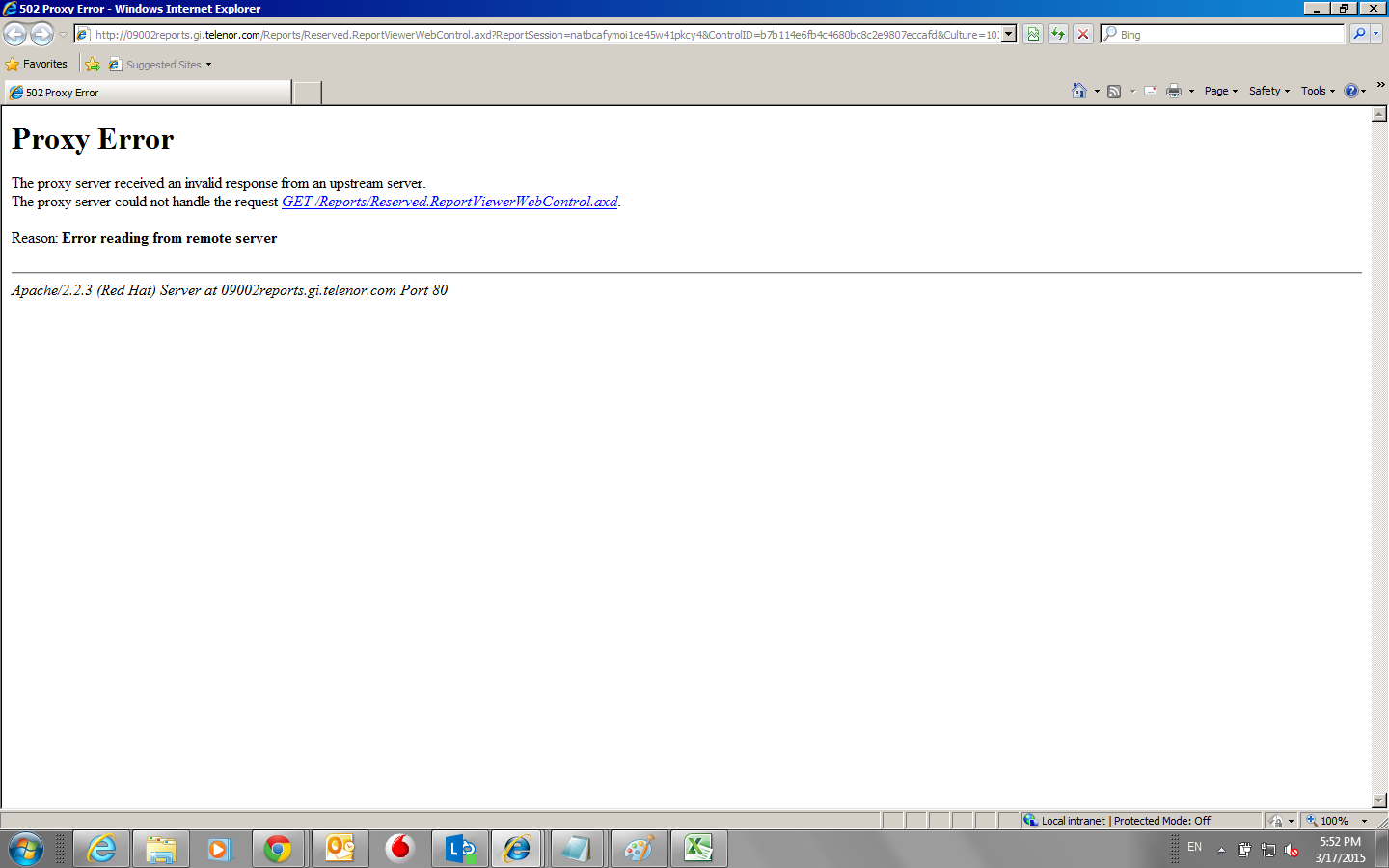
Task: Open the zoom level 100% dropdown
Action: (1364, 821)
